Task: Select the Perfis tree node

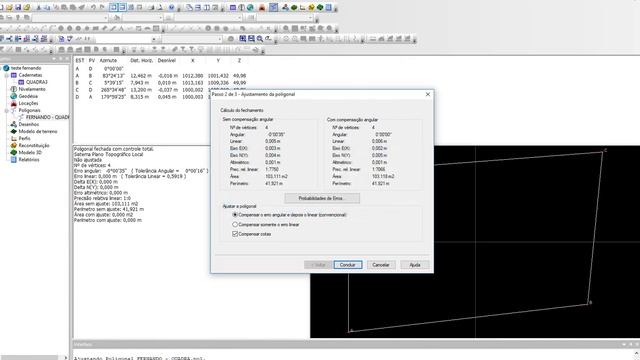Action: [24, 138]
